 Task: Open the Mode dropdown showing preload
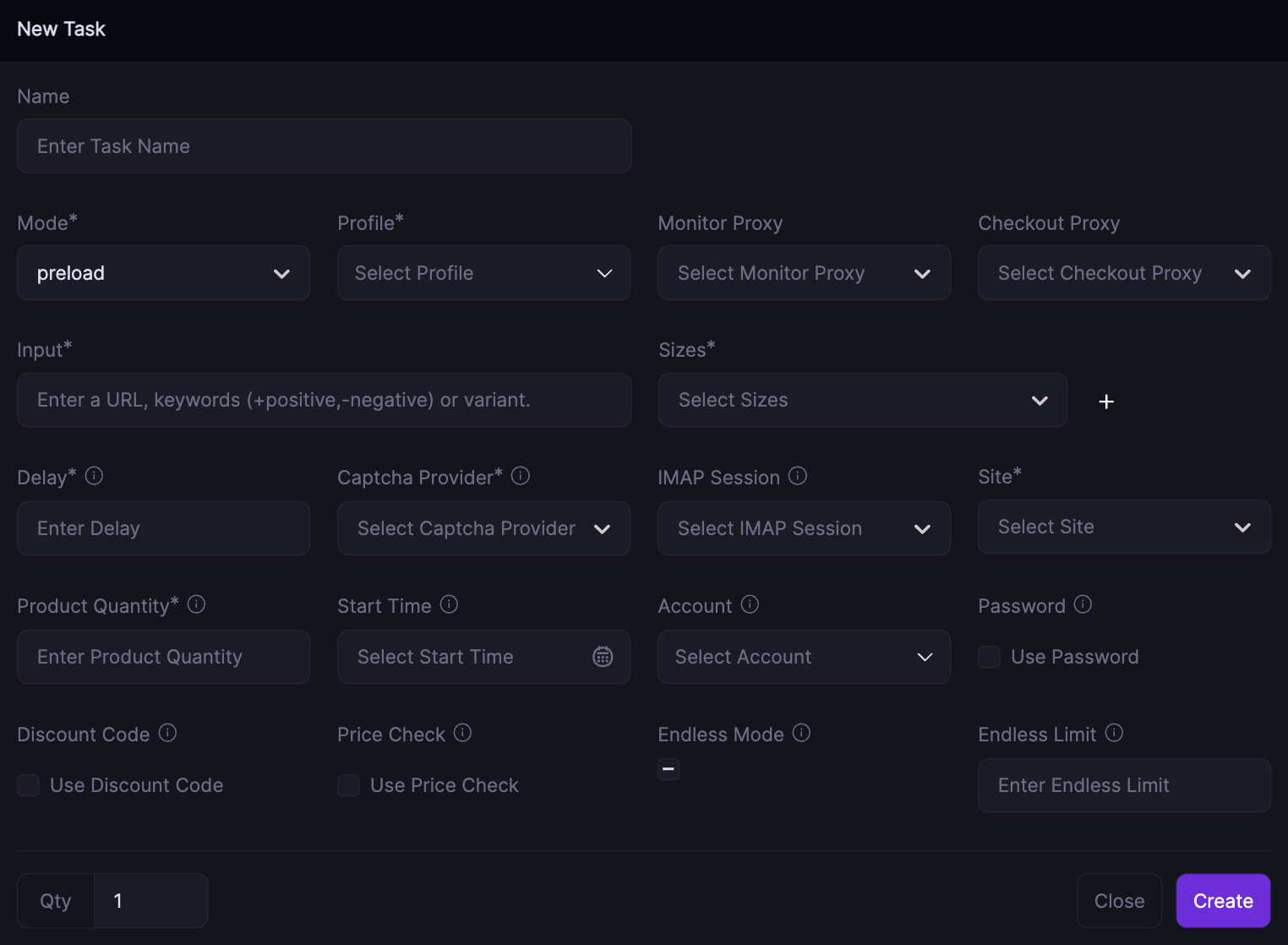point(163,273)
